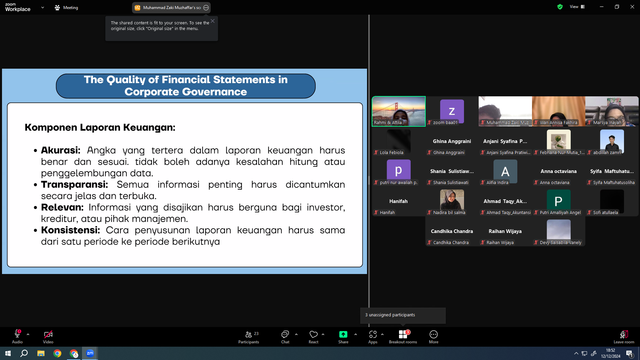Screen dimensions: 640x360
Task: Select the Candhika Chandra participant tile
Action: (452, 231)
